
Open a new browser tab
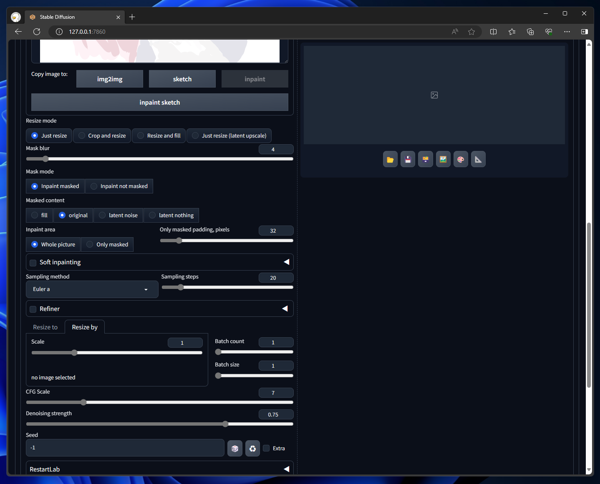click(132, 17)
